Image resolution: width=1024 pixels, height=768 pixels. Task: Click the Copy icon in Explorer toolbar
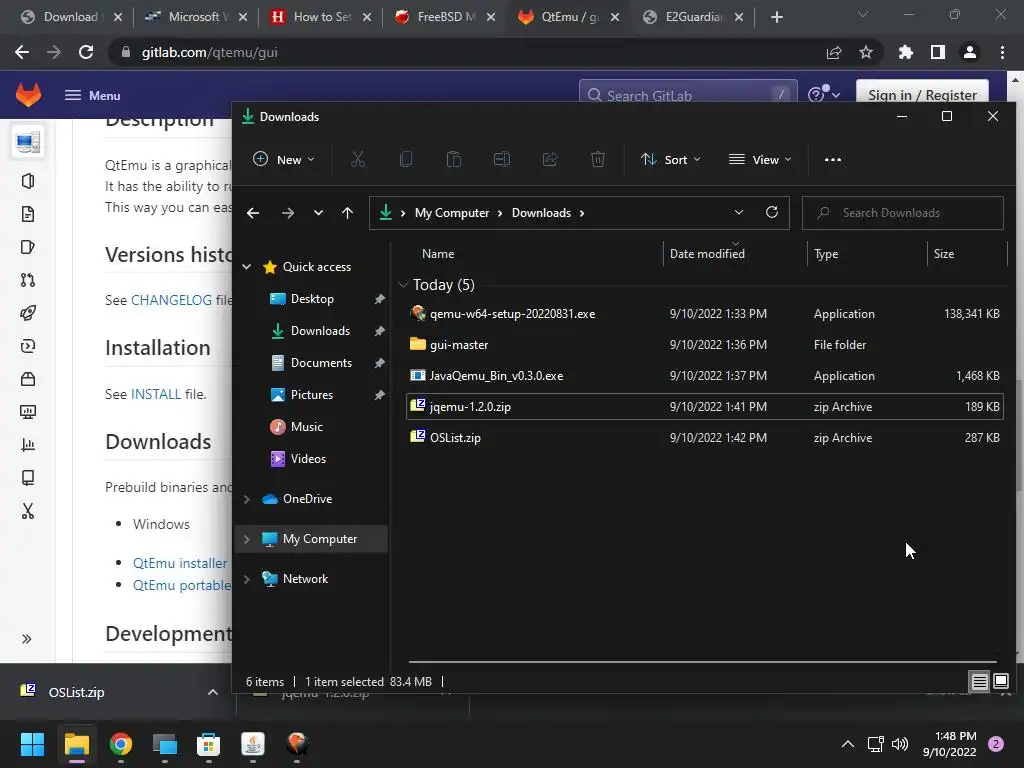click(x=406, y=159)
